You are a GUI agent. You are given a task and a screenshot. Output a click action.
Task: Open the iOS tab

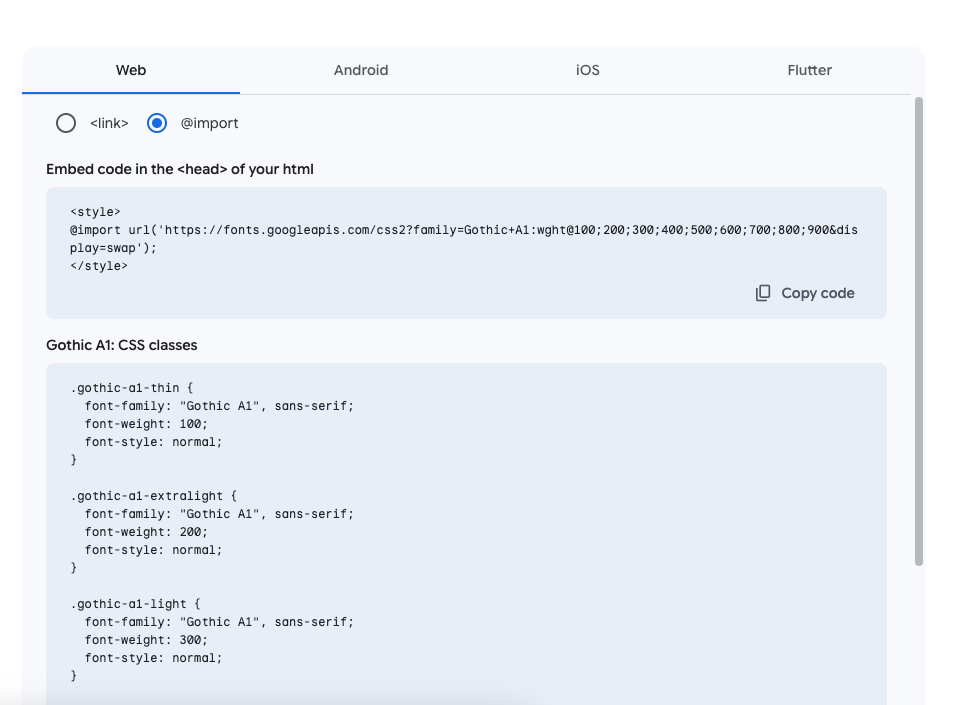coord(587,70)
